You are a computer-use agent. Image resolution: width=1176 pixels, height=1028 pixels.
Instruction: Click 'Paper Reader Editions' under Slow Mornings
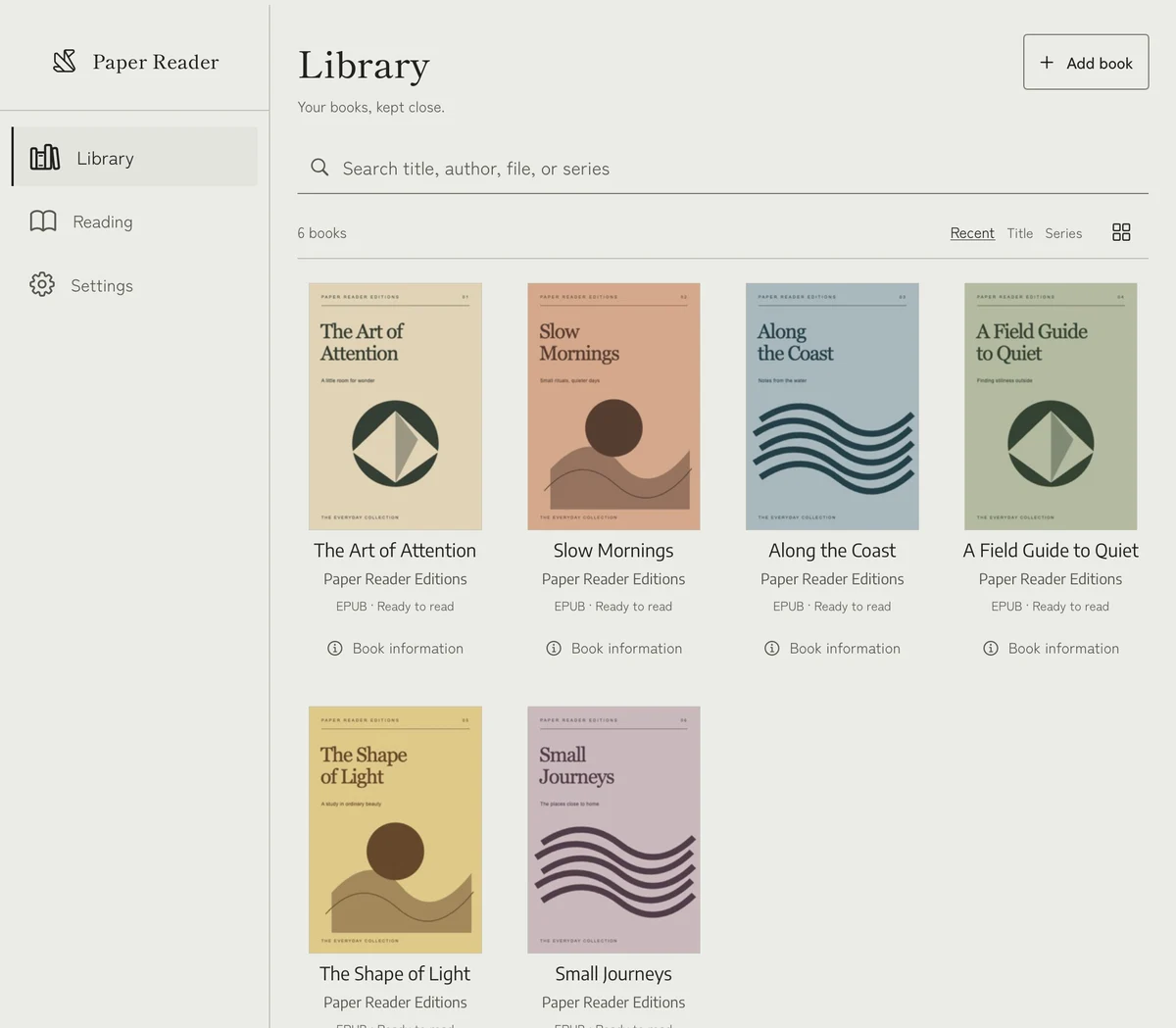click(613, 579)
